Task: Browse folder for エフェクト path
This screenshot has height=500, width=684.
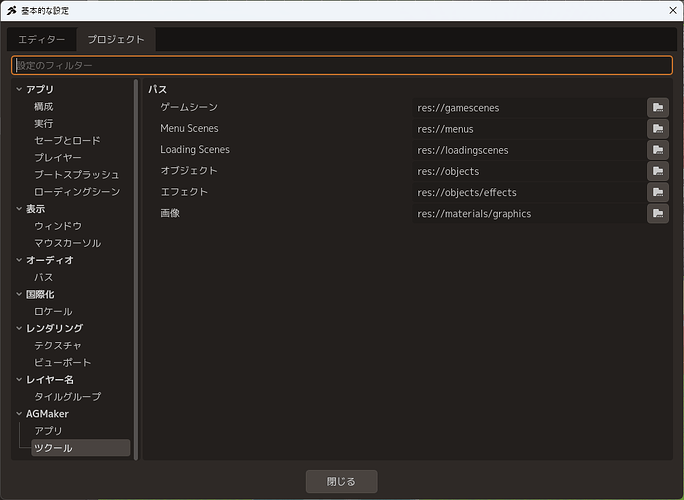Action: coord(658,192)
